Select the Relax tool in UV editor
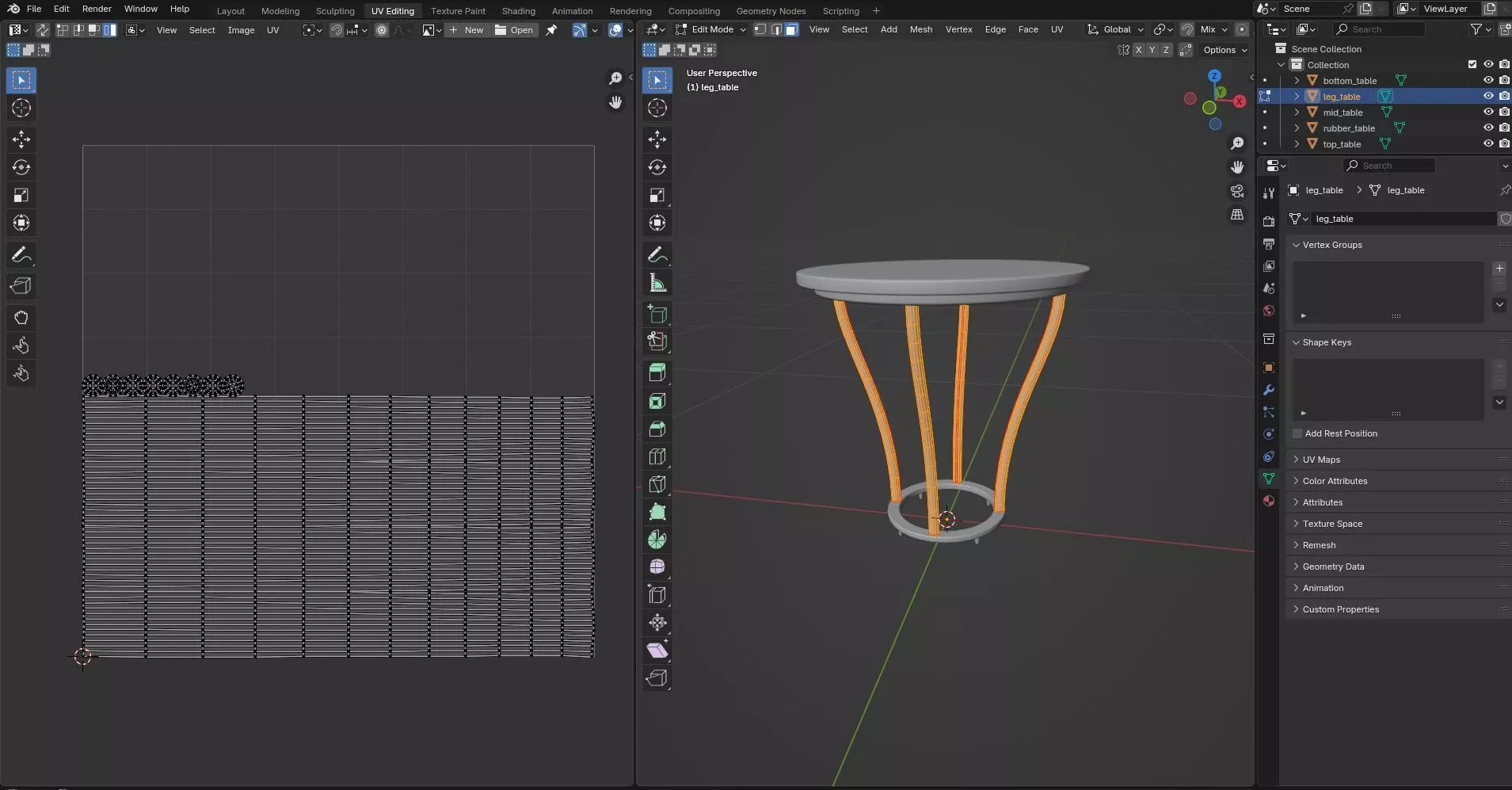The image size is (1512, 790). [21, 345]
